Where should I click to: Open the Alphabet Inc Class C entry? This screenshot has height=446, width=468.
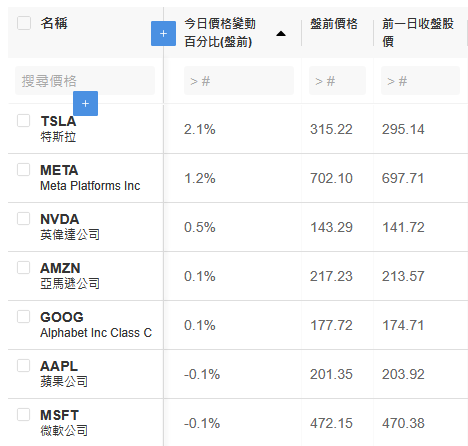[x=96, y=333]
